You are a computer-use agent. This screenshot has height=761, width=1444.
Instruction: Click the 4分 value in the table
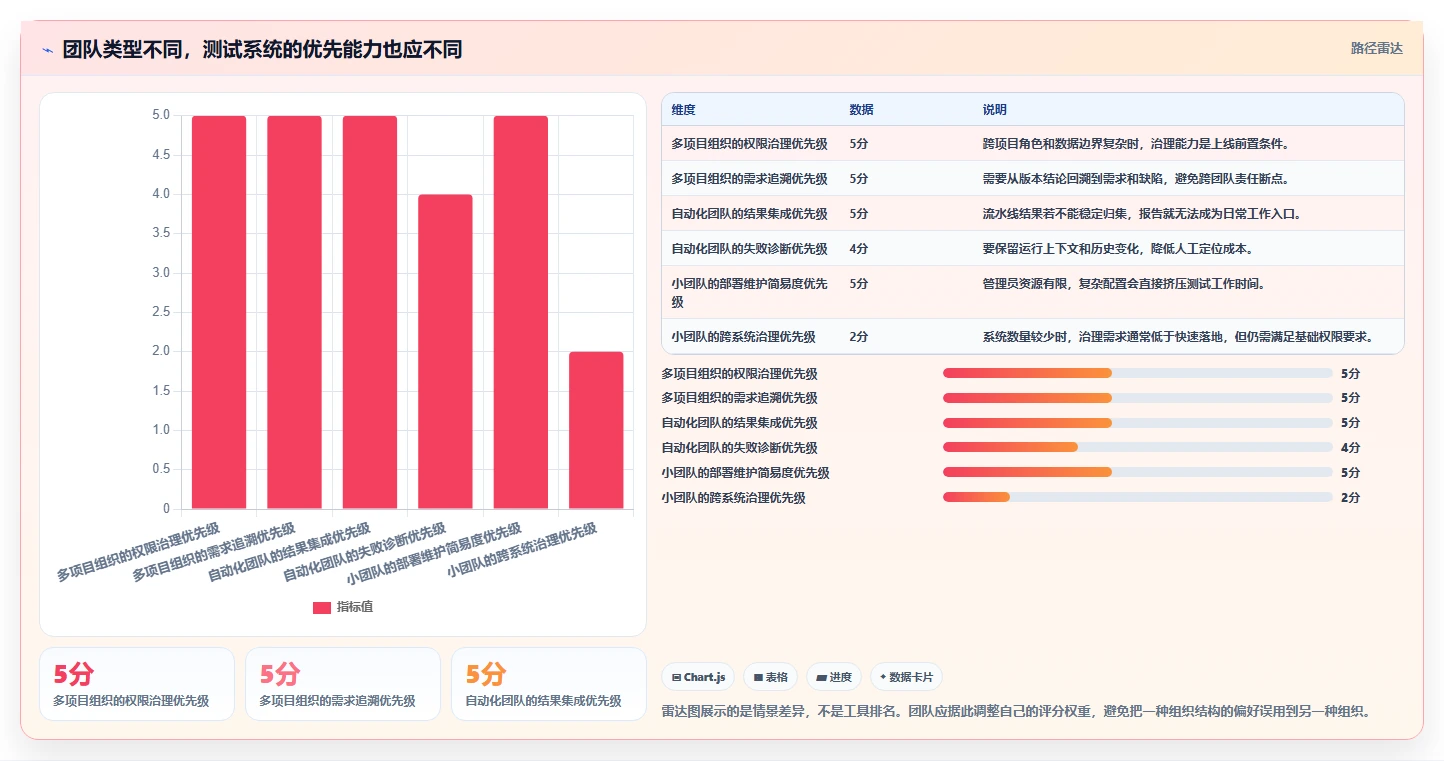click(858, 249)
